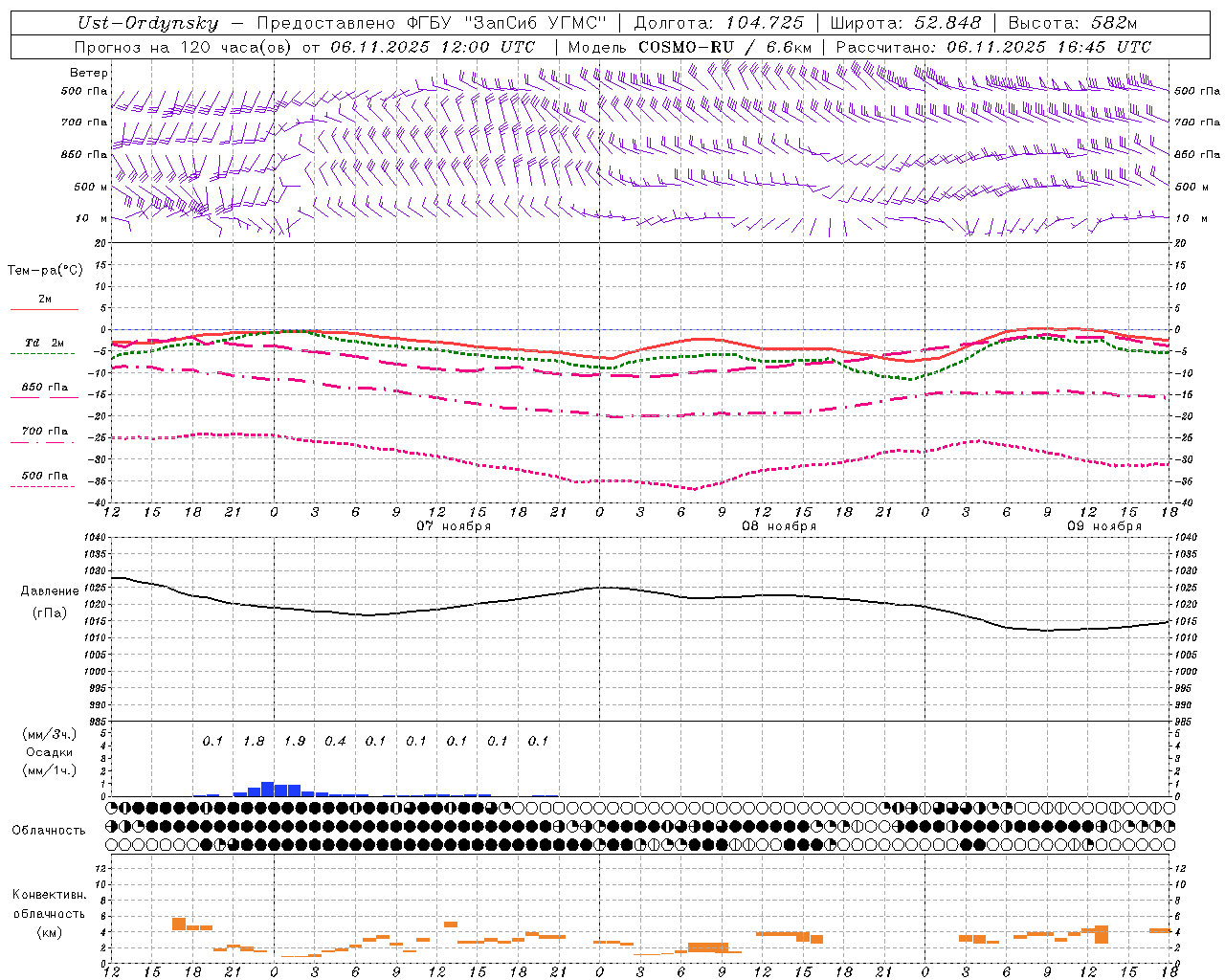This screenshot has width=1225, height=980.
Task: Click the Ветер wind panel label
Action: (x=88, y=73)
